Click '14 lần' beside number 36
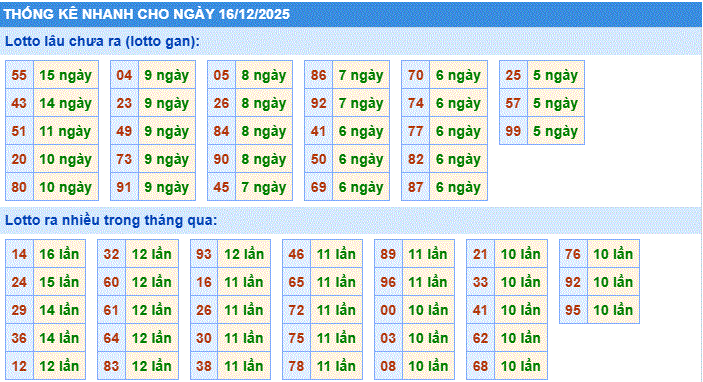 (60, 338)
